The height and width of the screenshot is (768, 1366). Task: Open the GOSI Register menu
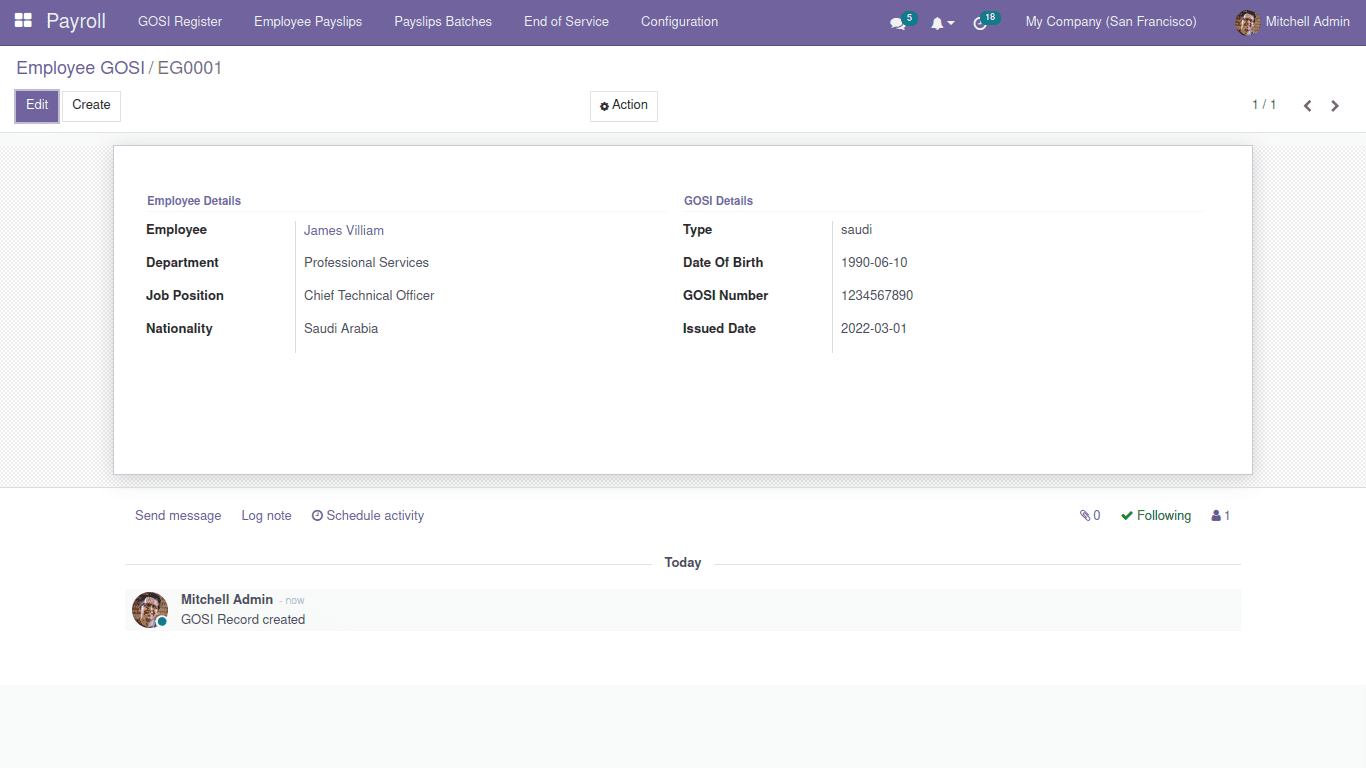point(180,21)
